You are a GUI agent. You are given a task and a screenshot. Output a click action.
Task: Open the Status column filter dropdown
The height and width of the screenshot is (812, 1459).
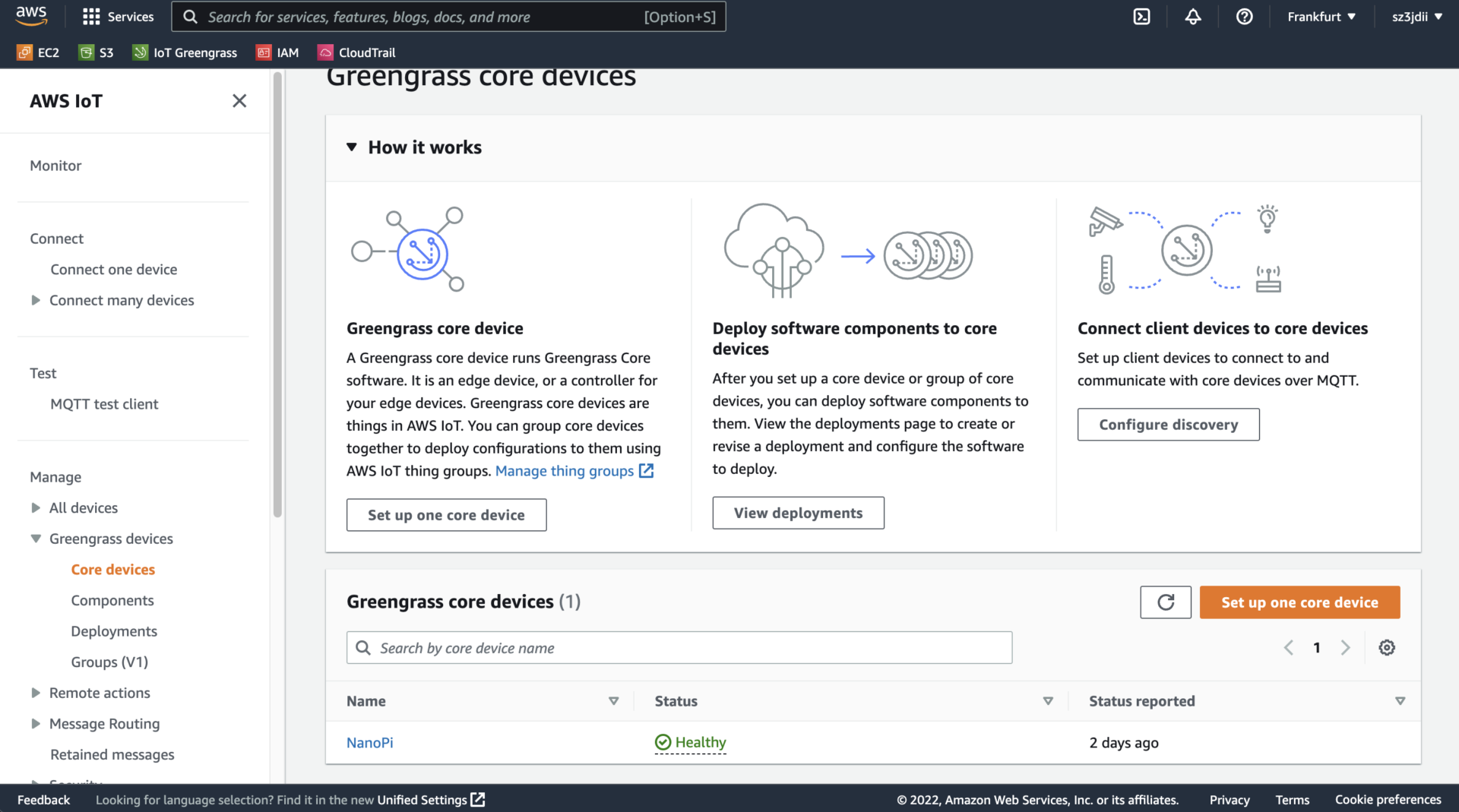[1048, 701]
